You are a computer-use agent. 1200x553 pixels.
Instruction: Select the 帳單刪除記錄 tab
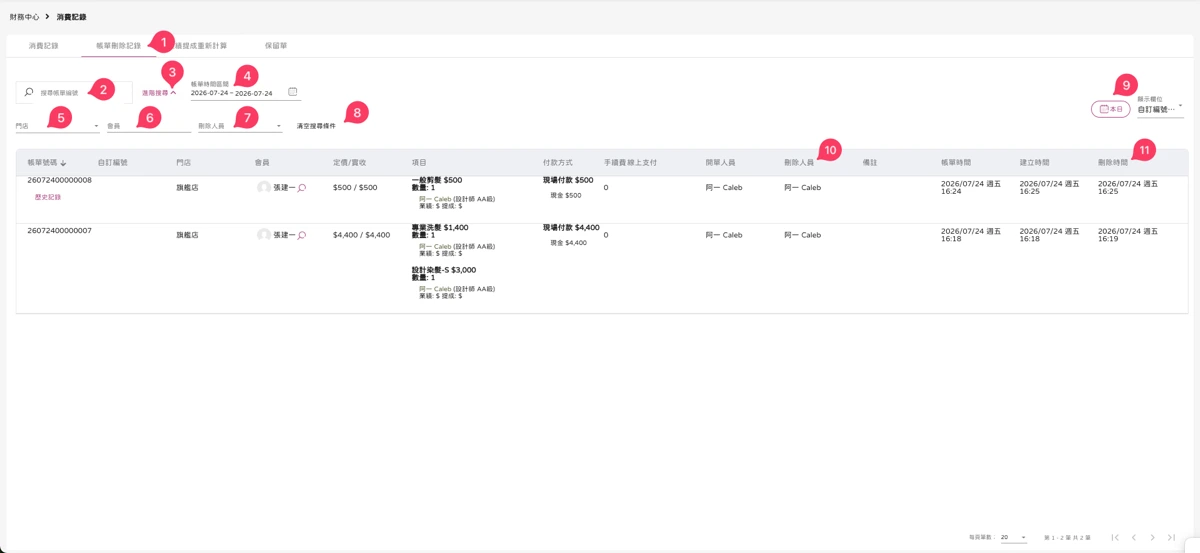point(118,46)
